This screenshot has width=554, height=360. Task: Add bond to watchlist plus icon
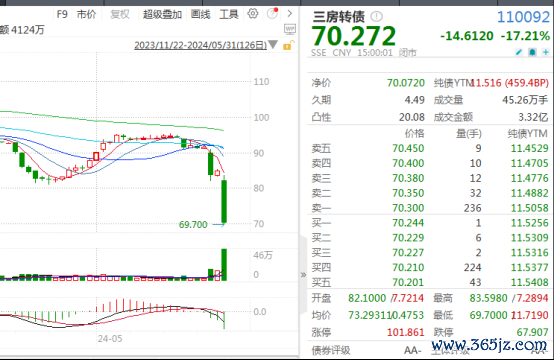[546, 52]
